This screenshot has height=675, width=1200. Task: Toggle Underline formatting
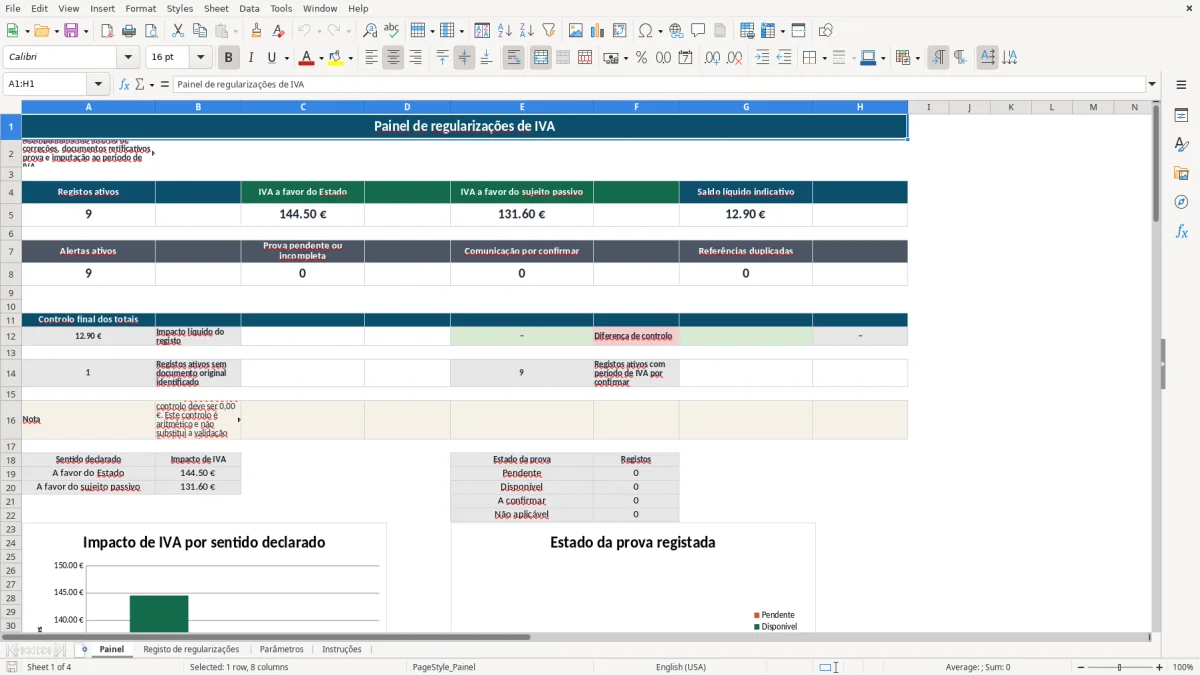[x=272, y=58]
